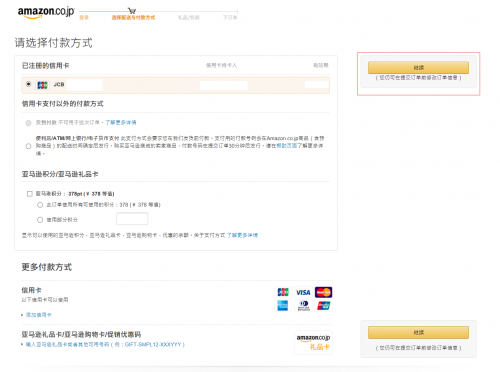Click the UnionPay card logo
Image resolution: width=500 pixels, height=372 pixels.
tap(323, 305)
